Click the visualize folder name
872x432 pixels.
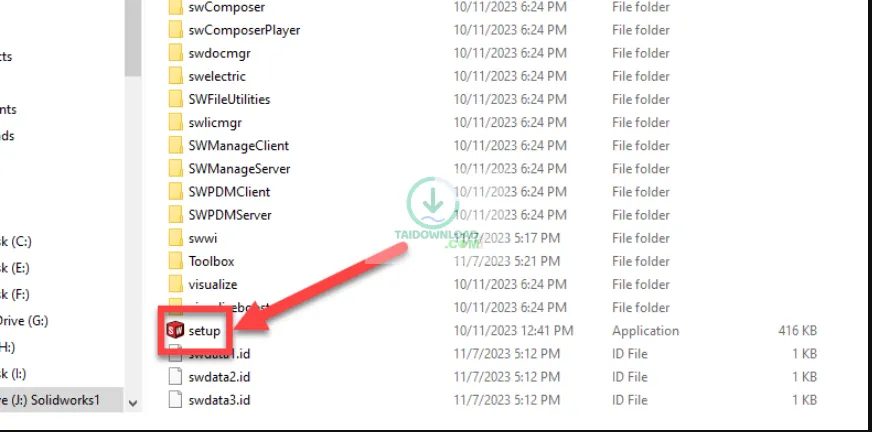[212, 285]
